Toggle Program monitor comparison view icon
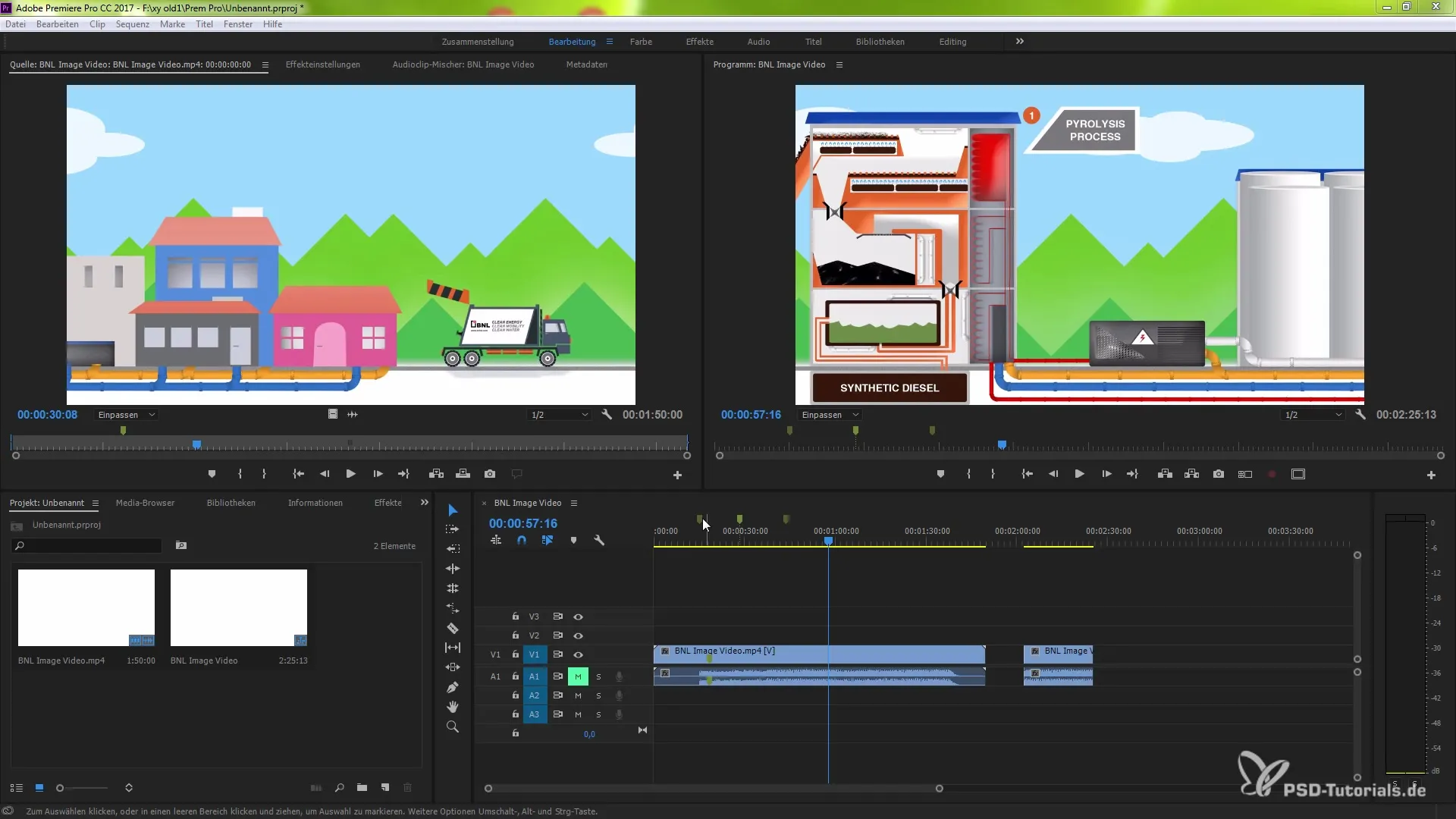Viewport: 1456px width, 819px height. 1245,474
